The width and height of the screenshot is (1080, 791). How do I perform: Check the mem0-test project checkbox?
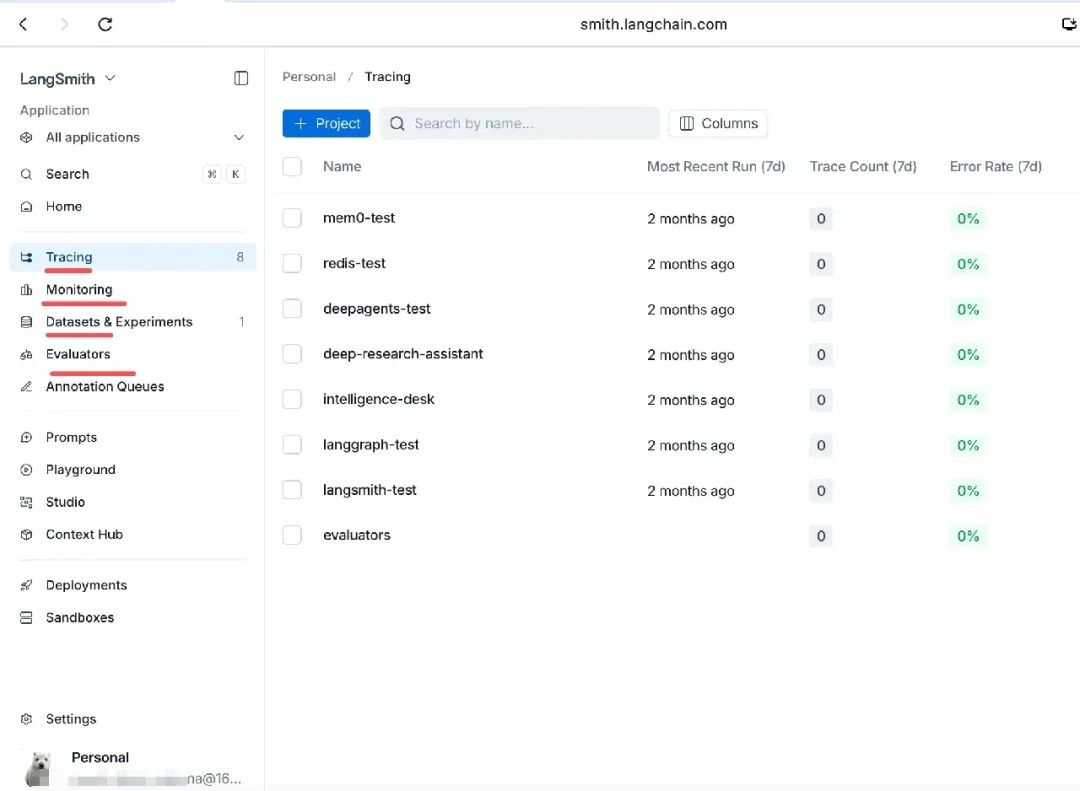(292, 218)
